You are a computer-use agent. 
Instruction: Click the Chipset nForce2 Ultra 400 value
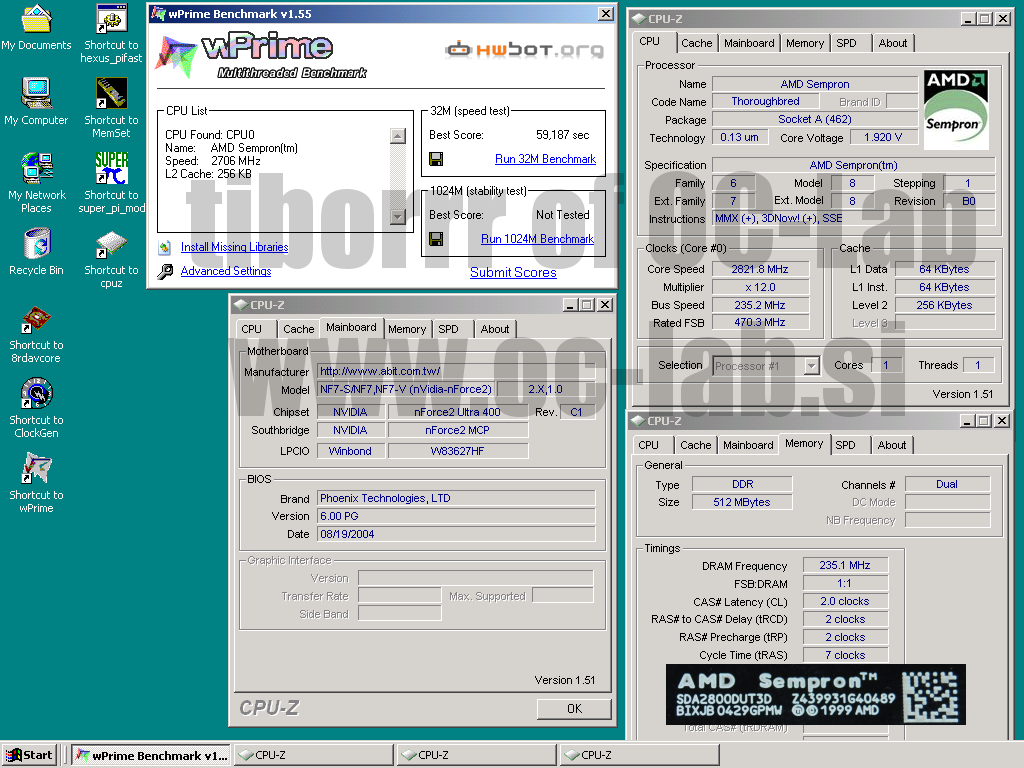click(457, 412)
